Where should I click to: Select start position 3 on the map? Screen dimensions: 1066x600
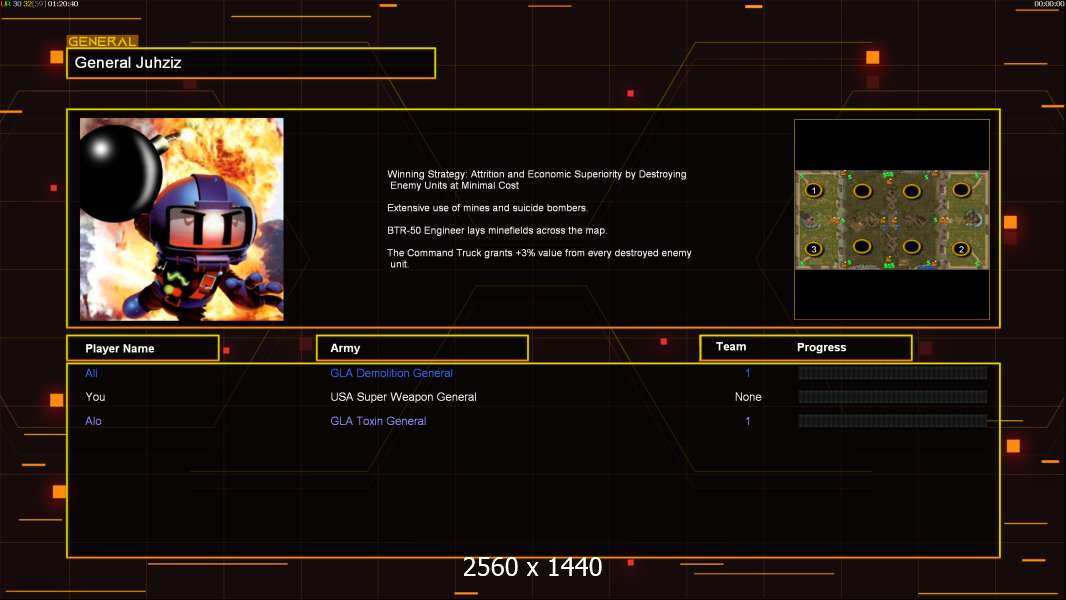coord(814,249)
